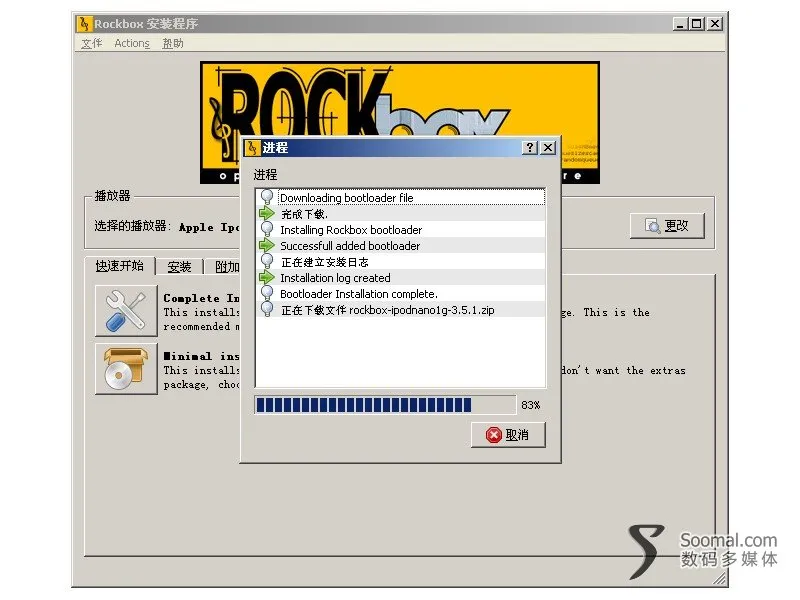
Task: Click the lightbulb icon beside '正在建立安装日志'
Action: [267, 261]
